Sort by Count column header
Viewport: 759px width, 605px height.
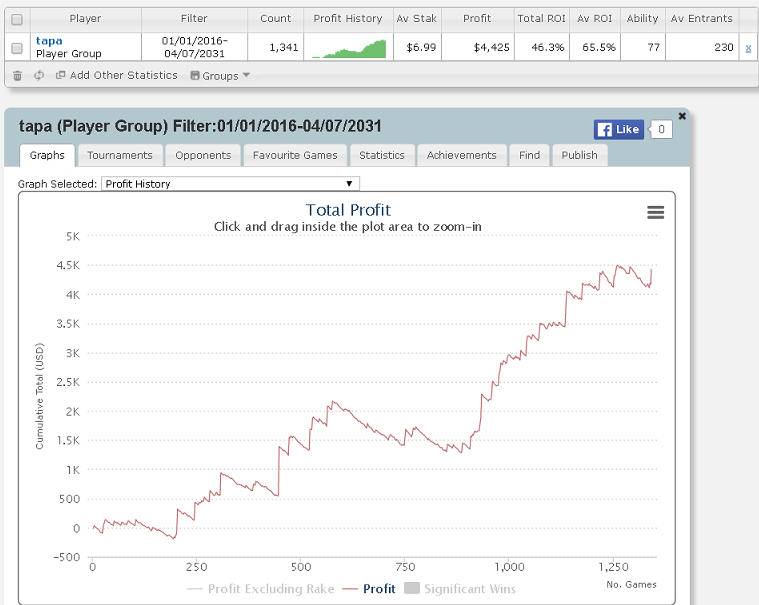point(275,19)
